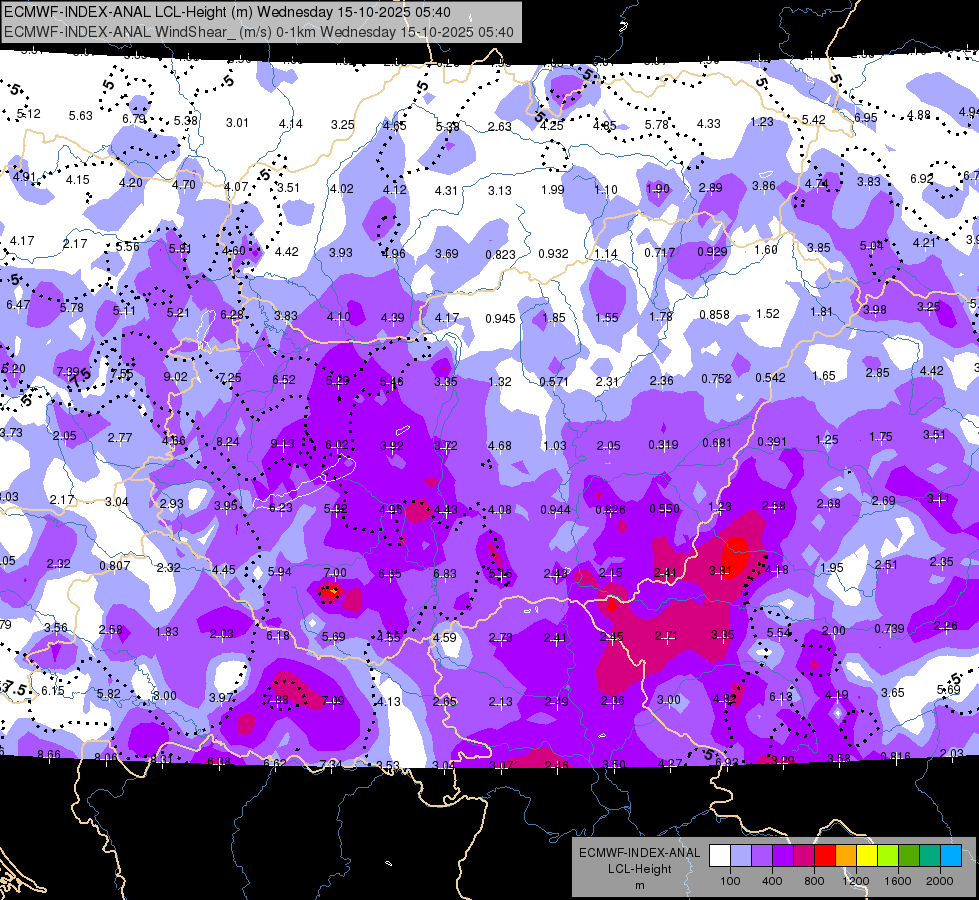This screenshot has height=900, width=979.
Task: Click the wind shear value 0.571
Action: tap(554, 381)
